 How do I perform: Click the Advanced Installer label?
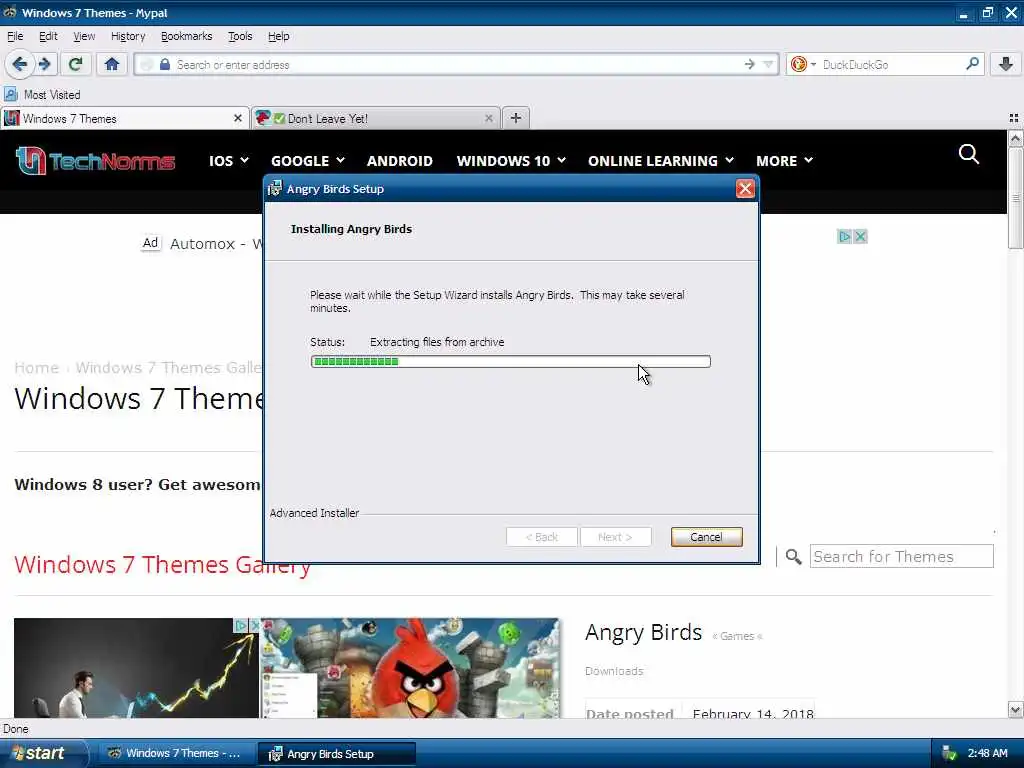pyautogui.click(x=314, y=513)
